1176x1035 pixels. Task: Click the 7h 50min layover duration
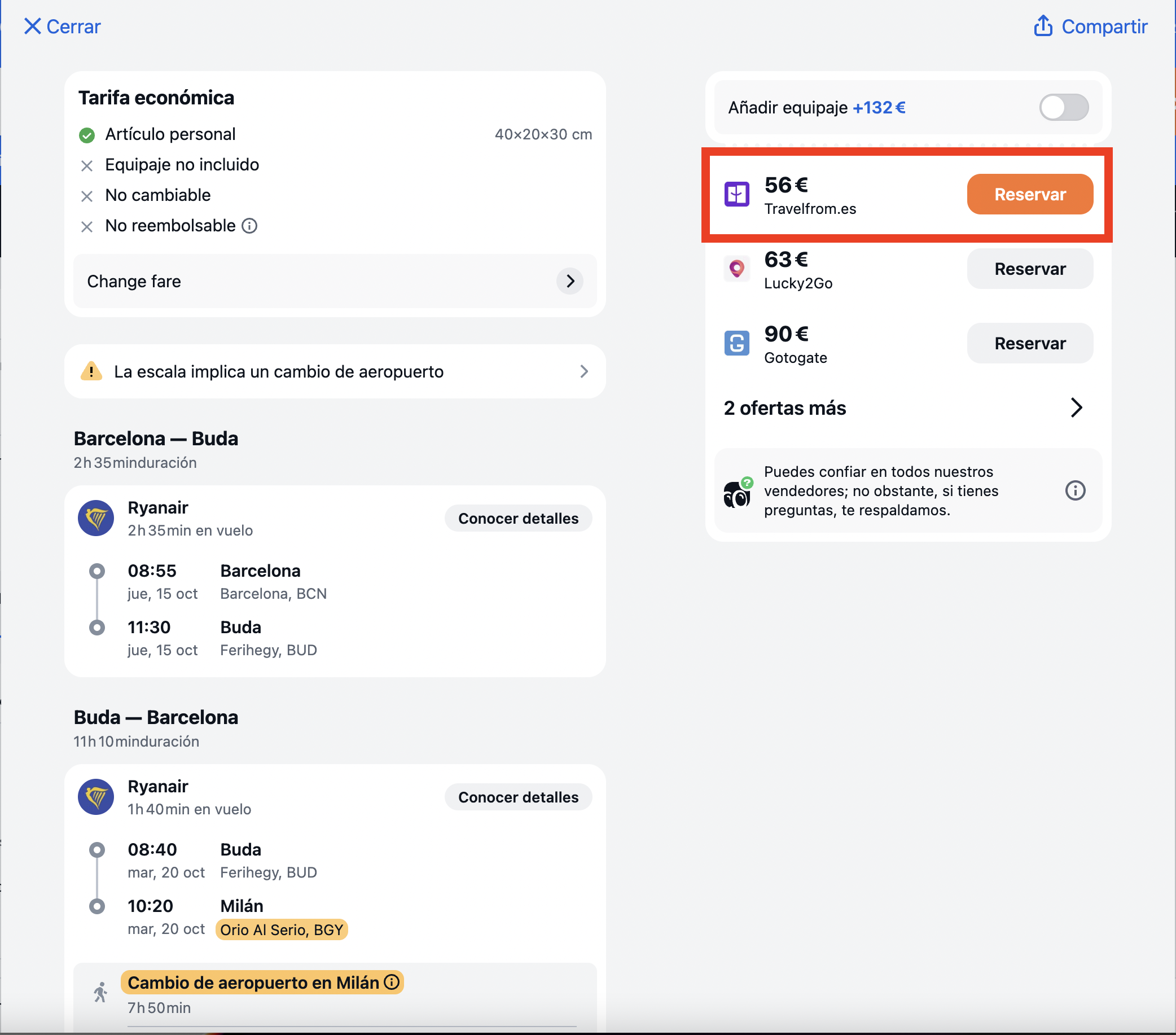tap(159, 1007)
